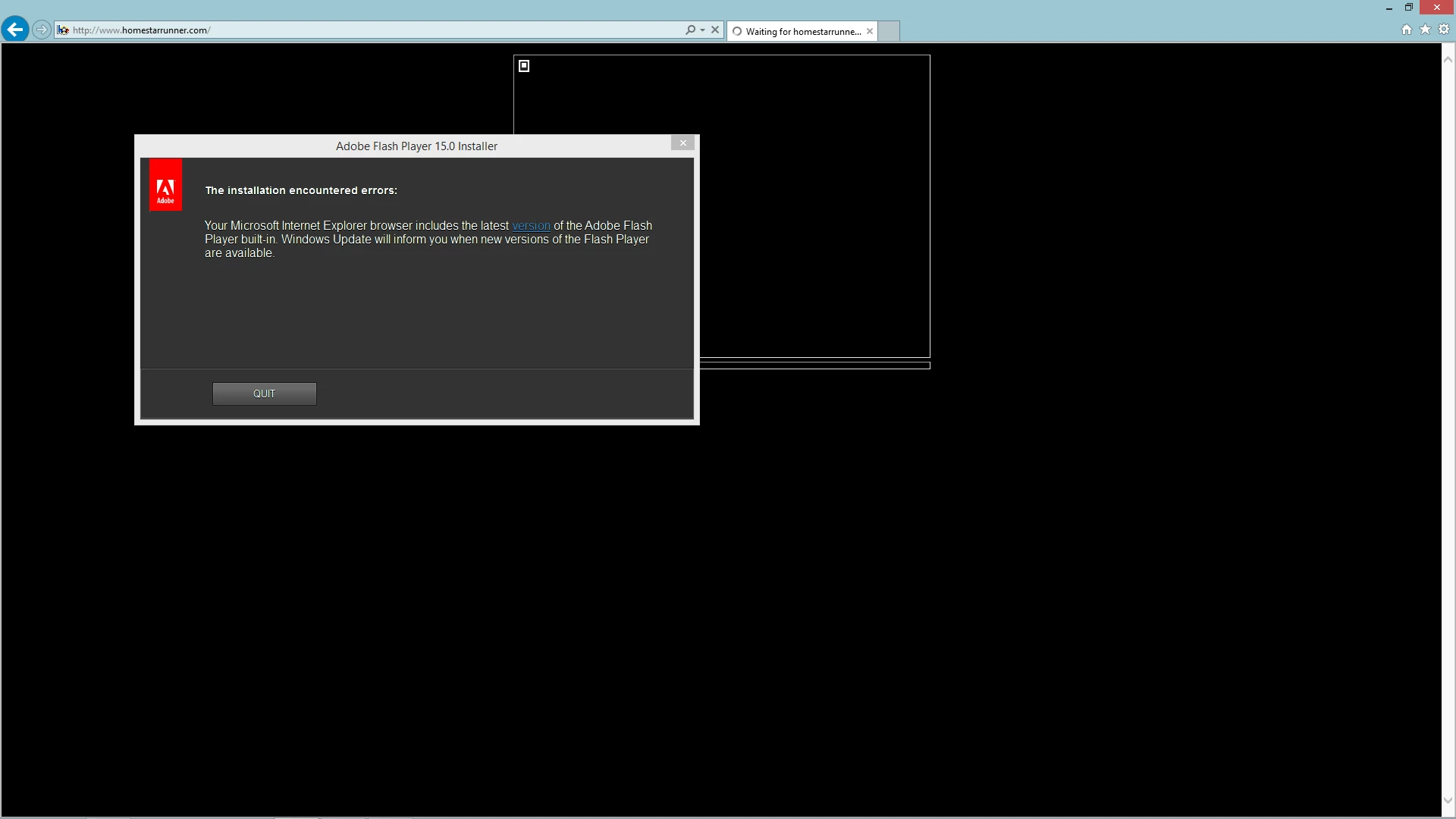Open the Favorites star icon
This screenshot has height=819, width=1456.
click(x=1425, y=30)
